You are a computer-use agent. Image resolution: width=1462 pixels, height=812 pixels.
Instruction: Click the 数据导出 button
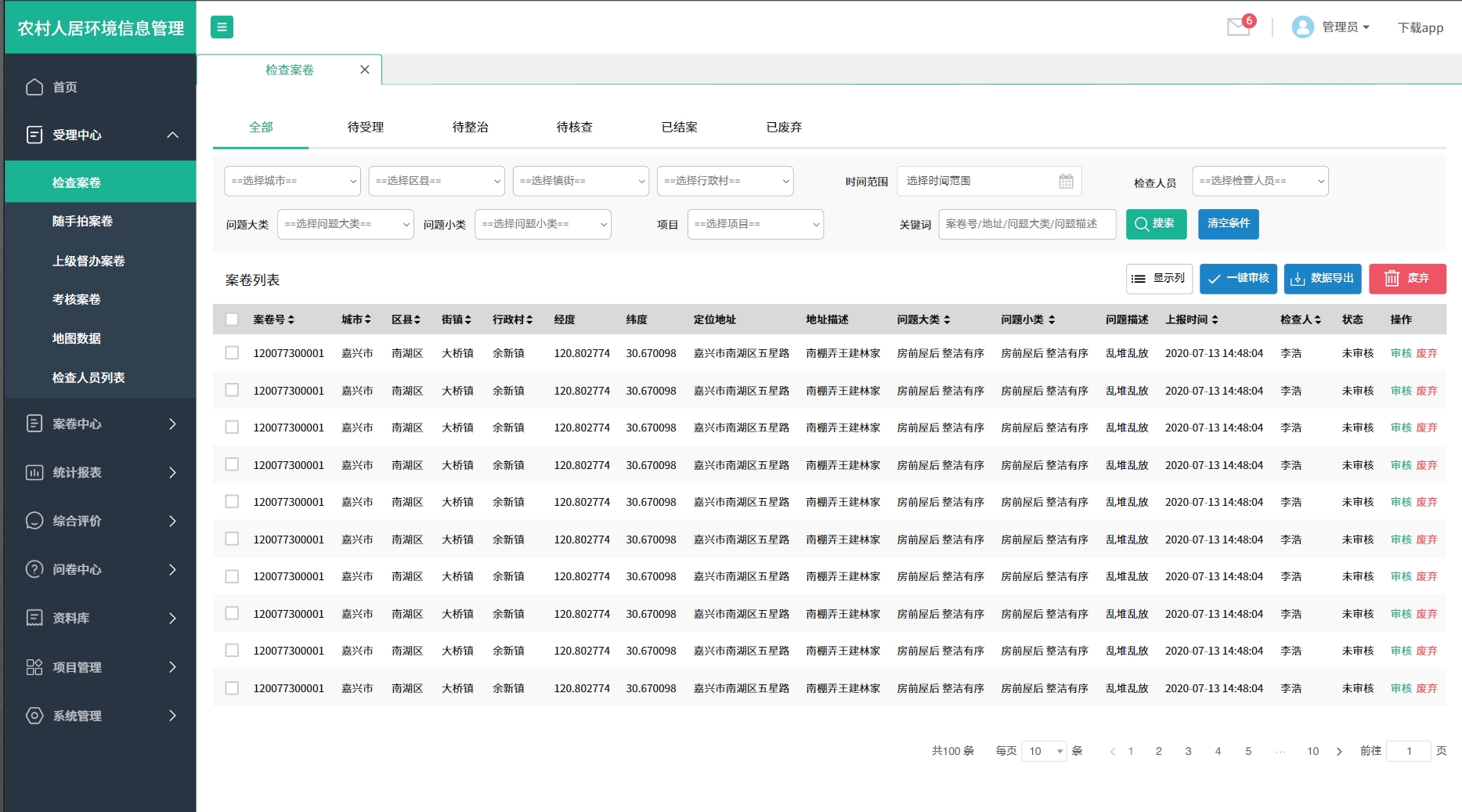(1323, 279)
